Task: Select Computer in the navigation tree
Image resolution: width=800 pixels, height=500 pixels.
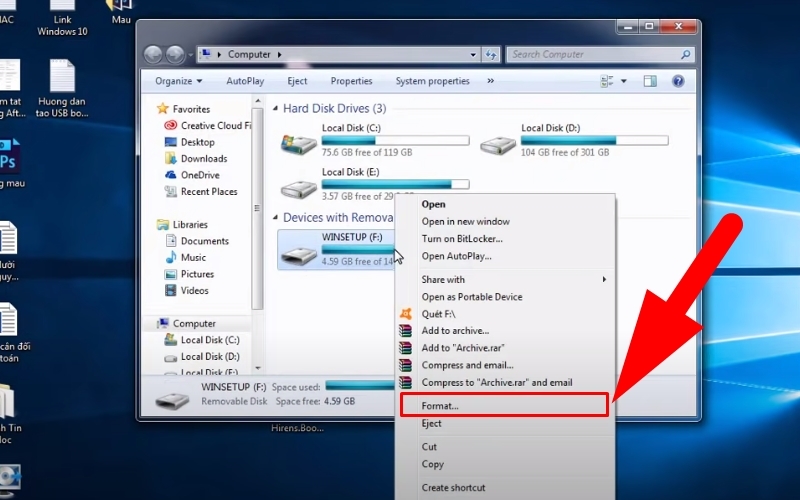Action: pyautogui.click(x=194, y=323)
